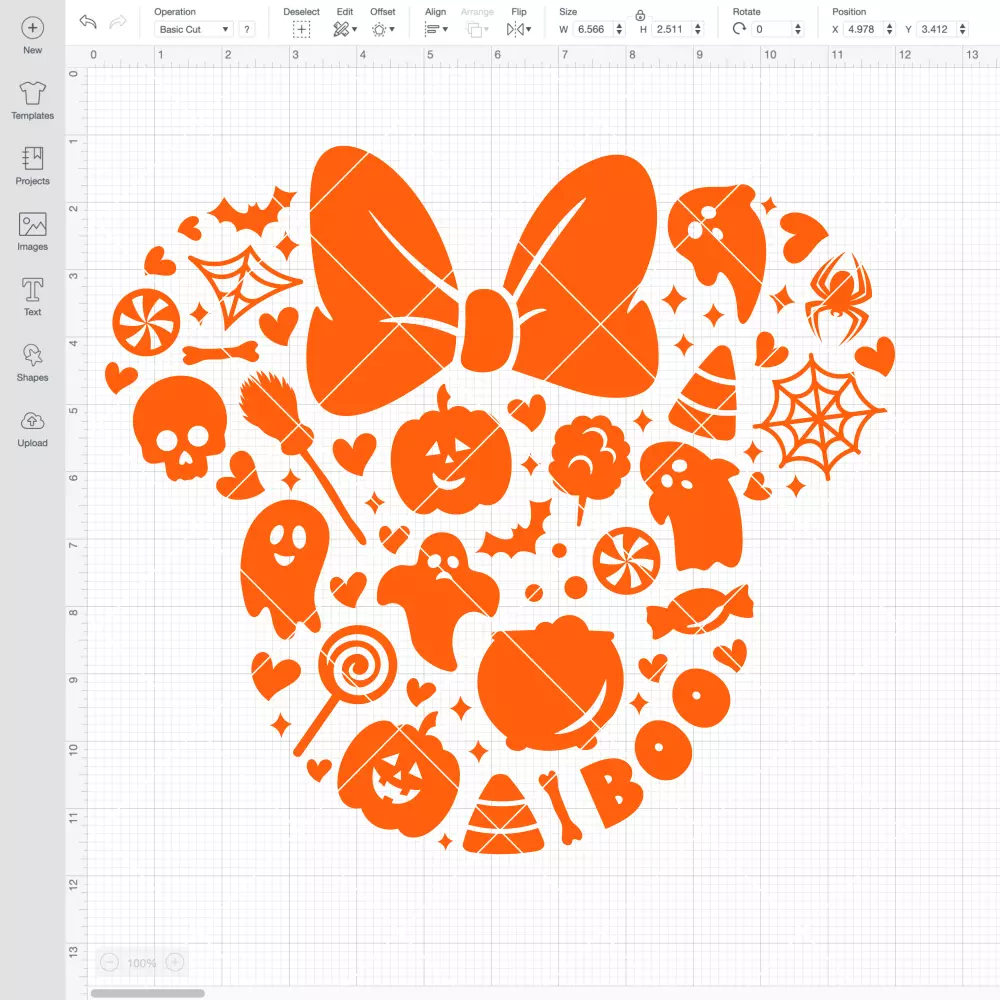Screen dimensions: 1000x1000
Task: Zoom in with the plus button
Action: (175, 962)
